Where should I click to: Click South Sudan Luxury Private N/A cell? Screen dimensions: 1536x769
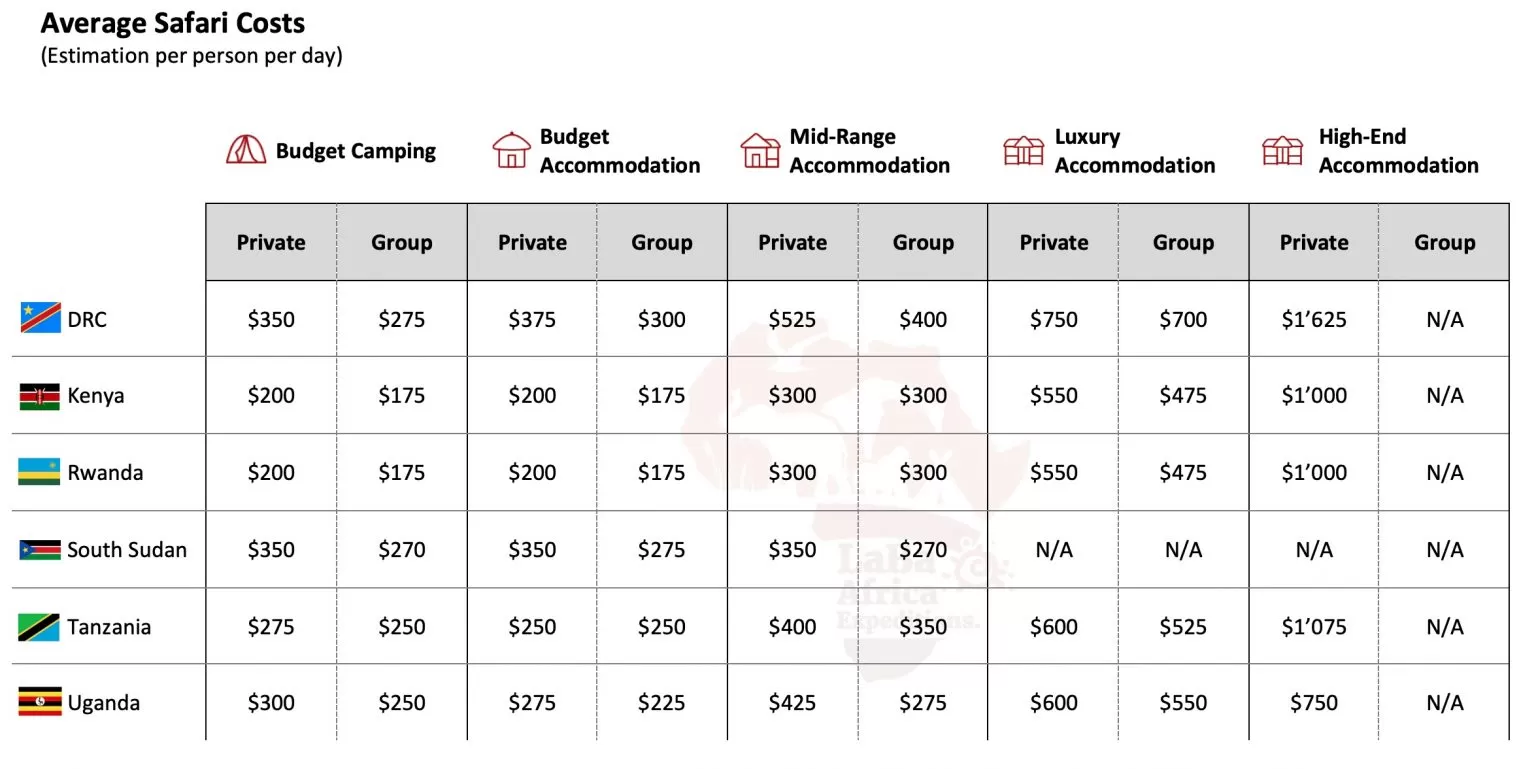[1053, 550]
